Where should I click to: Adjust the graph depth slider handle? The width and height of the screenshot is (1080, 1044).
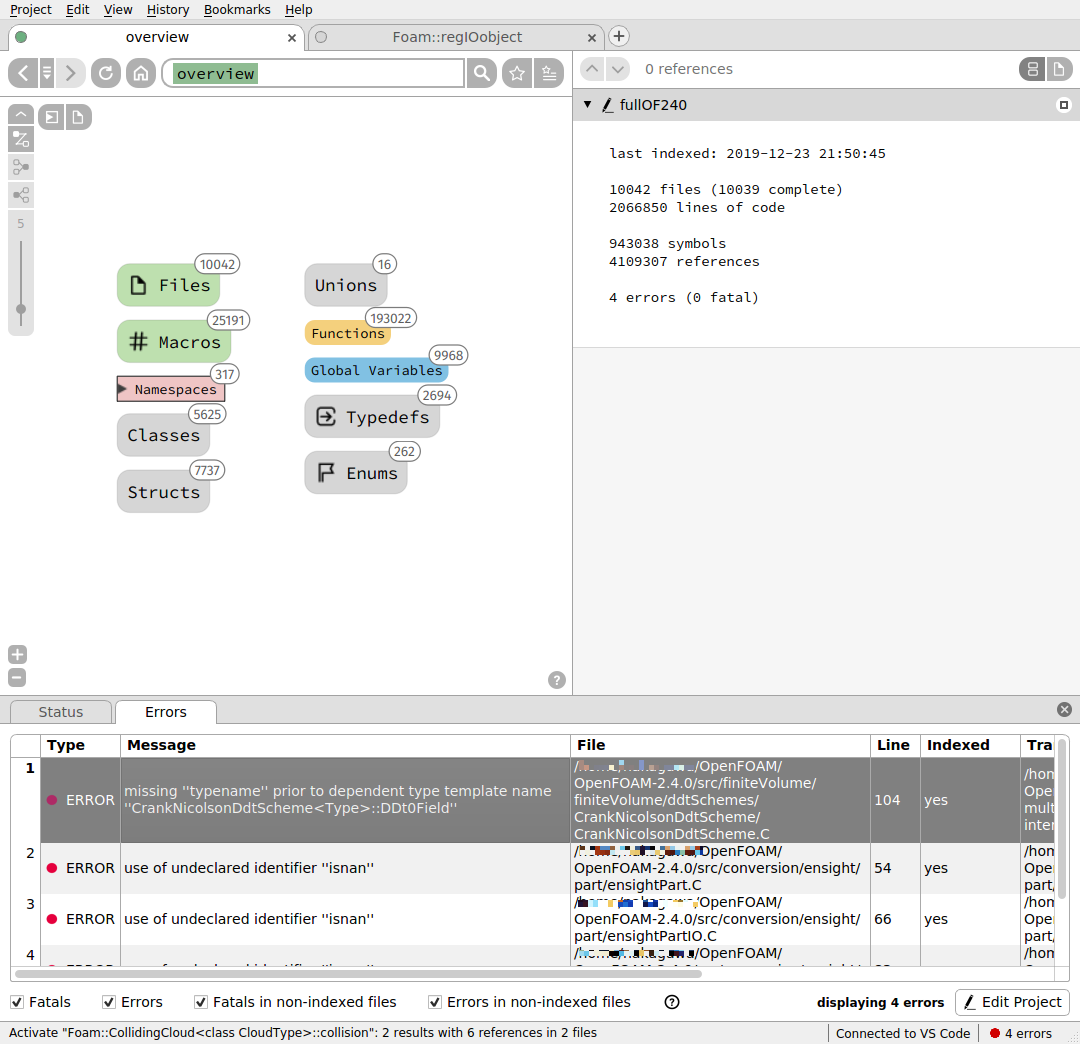coord(21,309)
